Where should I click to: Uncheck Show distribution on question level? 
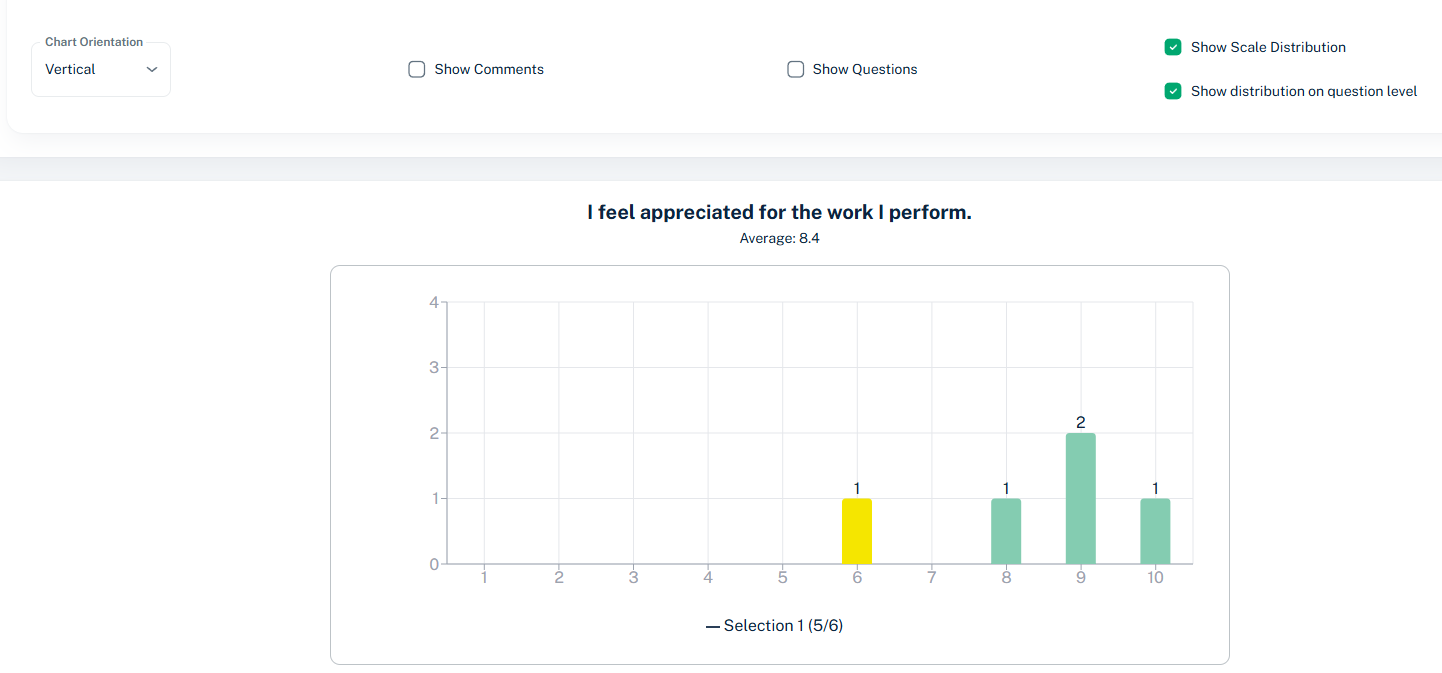pyautogui.click(x=1173, y=91)
